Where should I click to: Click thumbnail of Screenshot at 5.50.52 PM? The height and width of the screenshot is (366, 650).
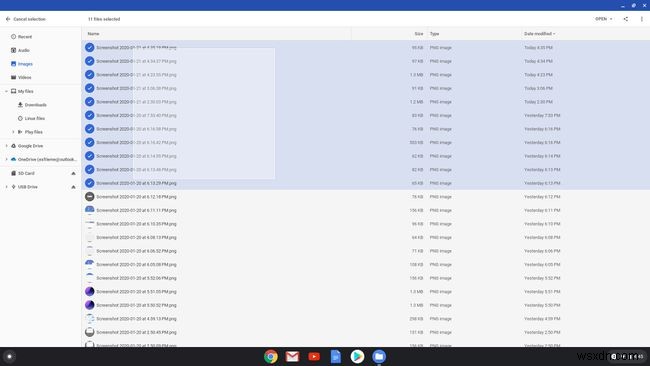point(90,305)
